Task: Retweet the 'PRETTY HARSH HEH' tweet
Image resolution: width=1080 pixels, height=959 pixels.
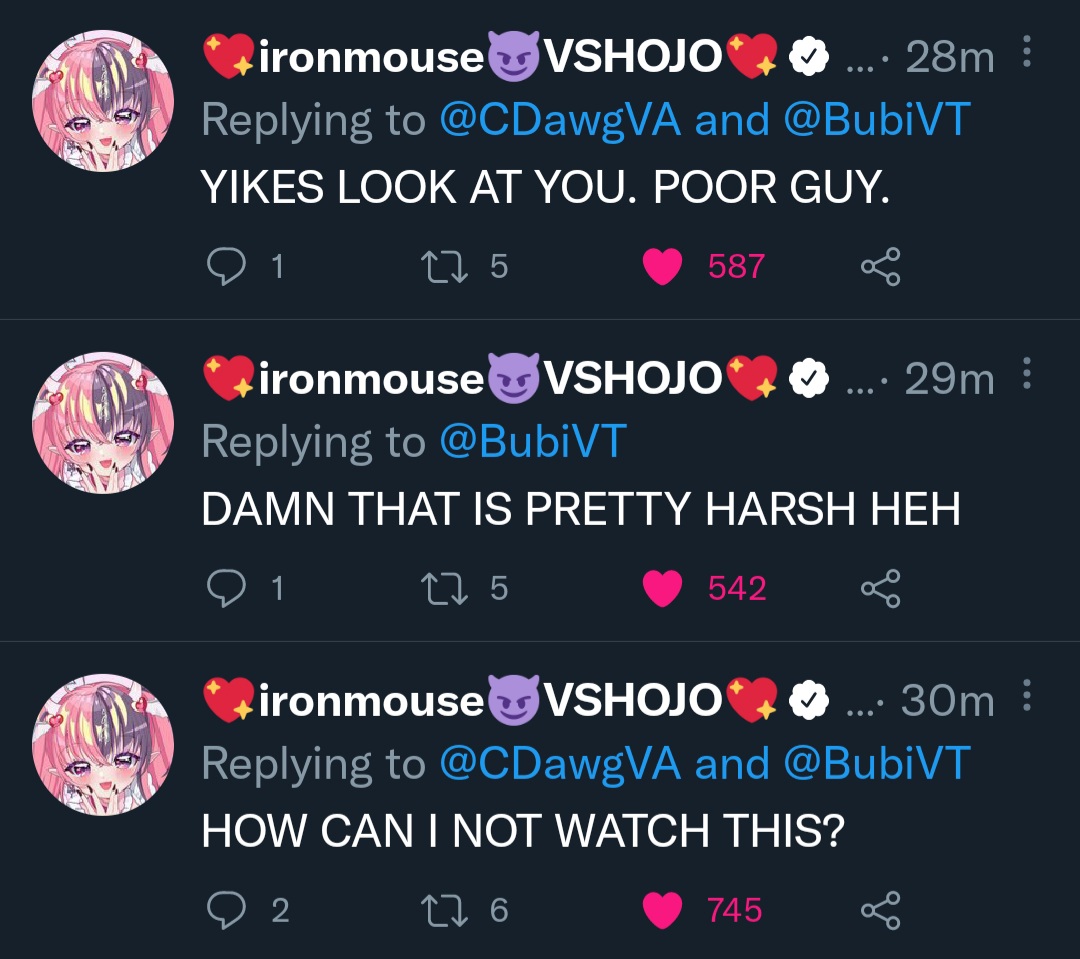Action: click(x=445, y=588)
